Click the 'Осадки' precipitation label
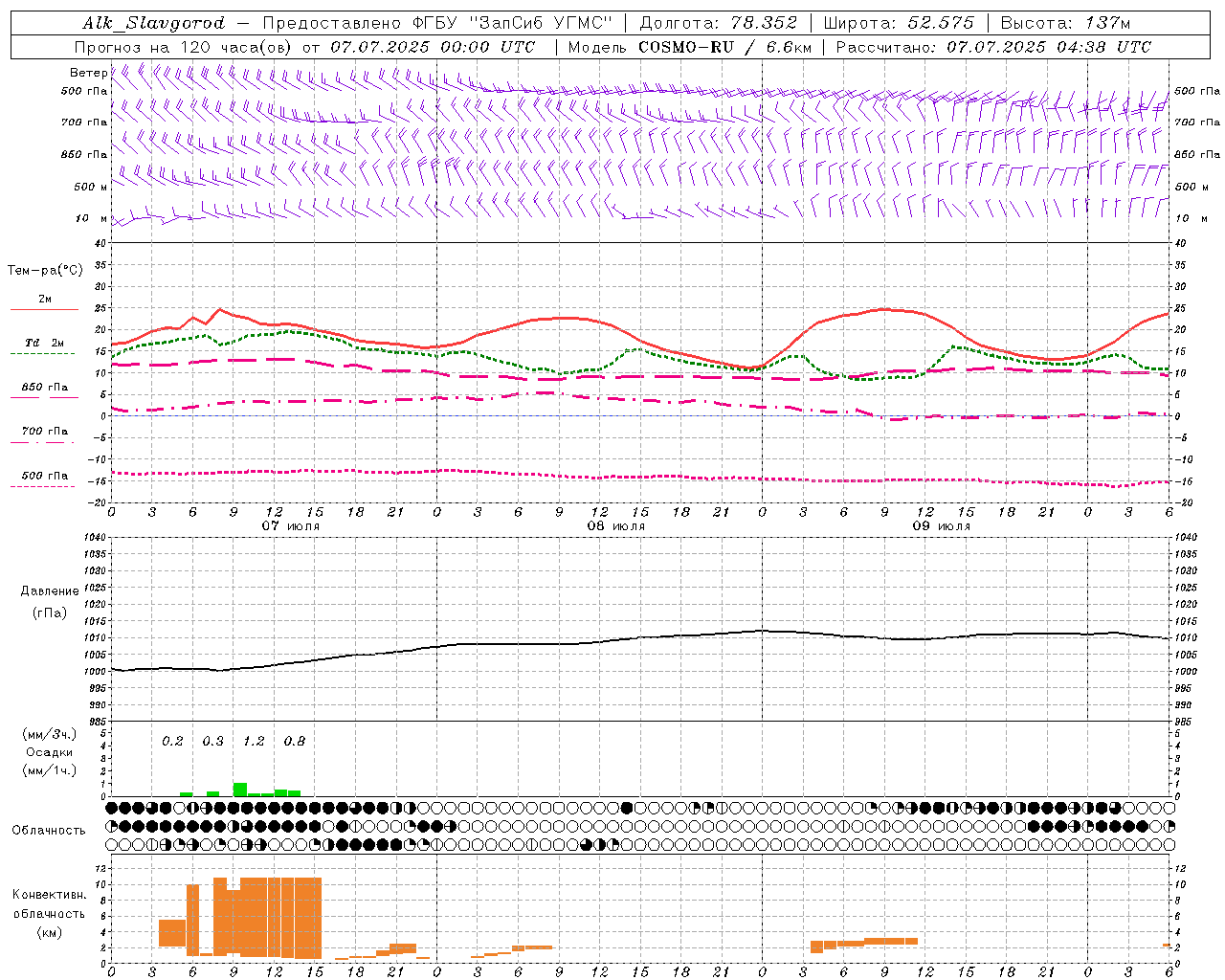This screenshot has width=1225, height=980. click(49, 752)
